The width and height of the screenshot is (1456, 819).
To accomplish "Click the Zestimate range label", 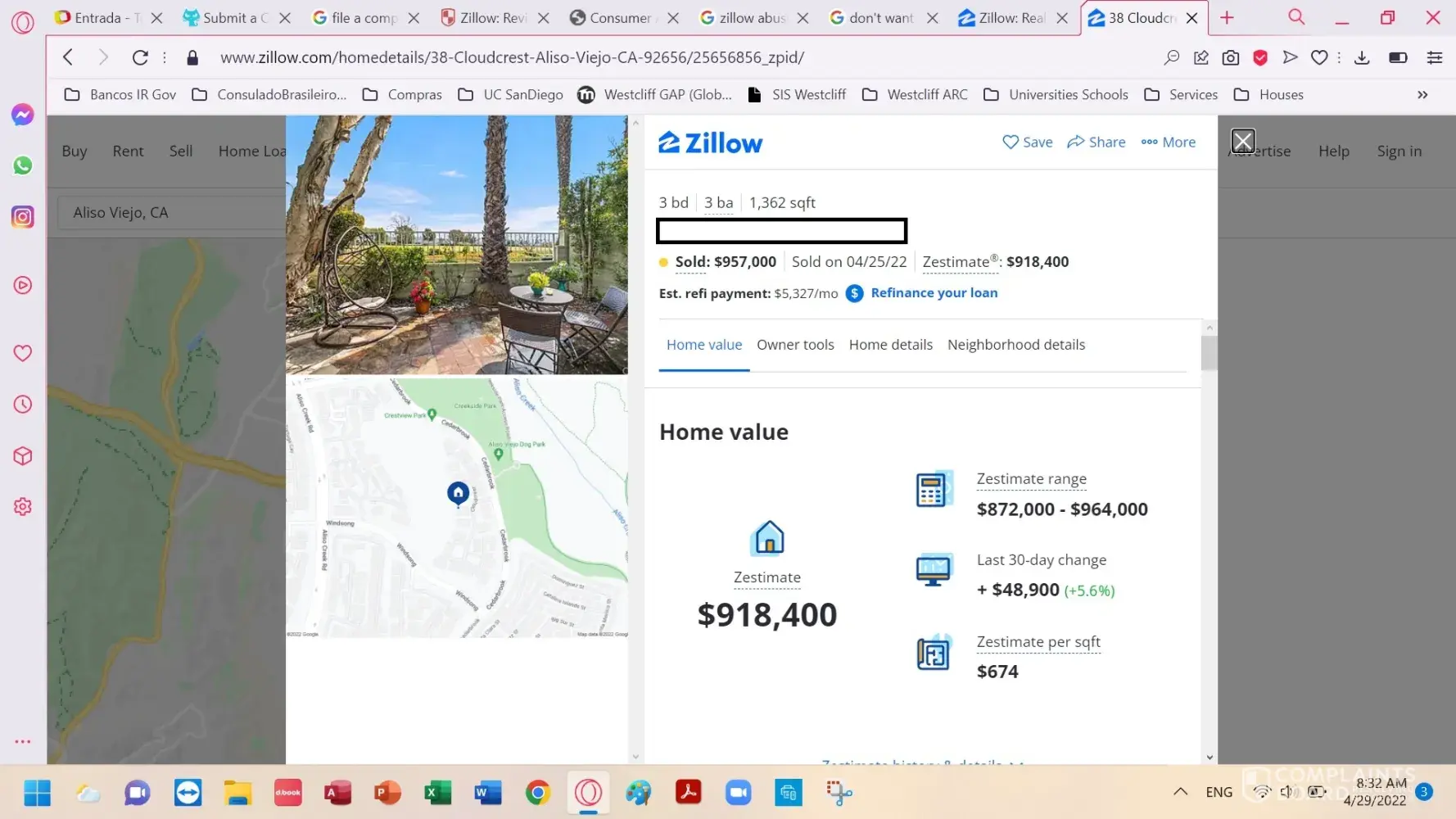I will click(x=1031, y=478).
